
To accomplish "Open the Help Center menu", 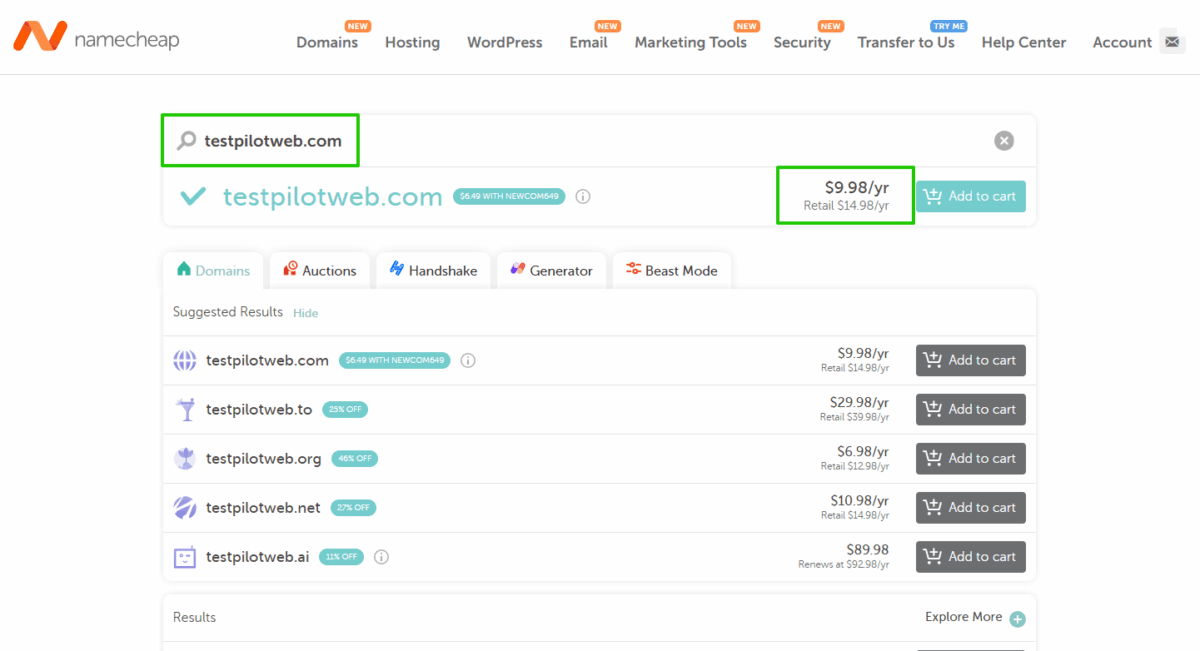I will tap(1023, 42).
